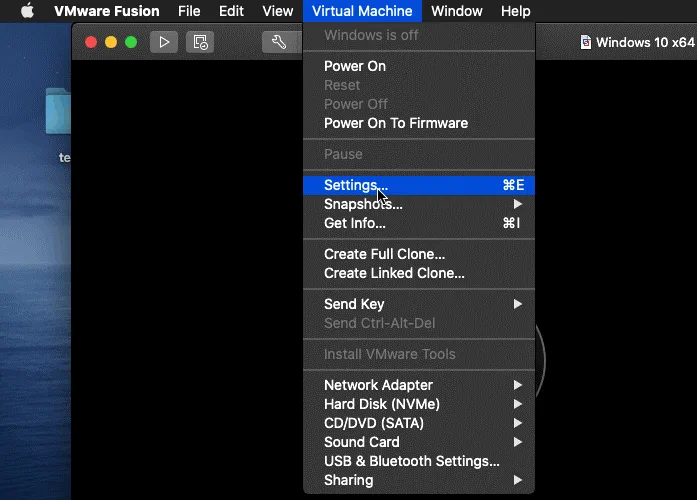Click the Windows 10 x64 title document icon

tap(585, 42)
